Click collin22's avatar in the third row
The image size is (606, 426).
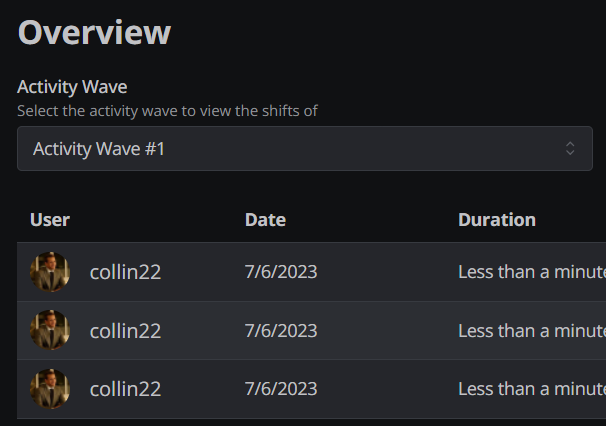[50, 389]
